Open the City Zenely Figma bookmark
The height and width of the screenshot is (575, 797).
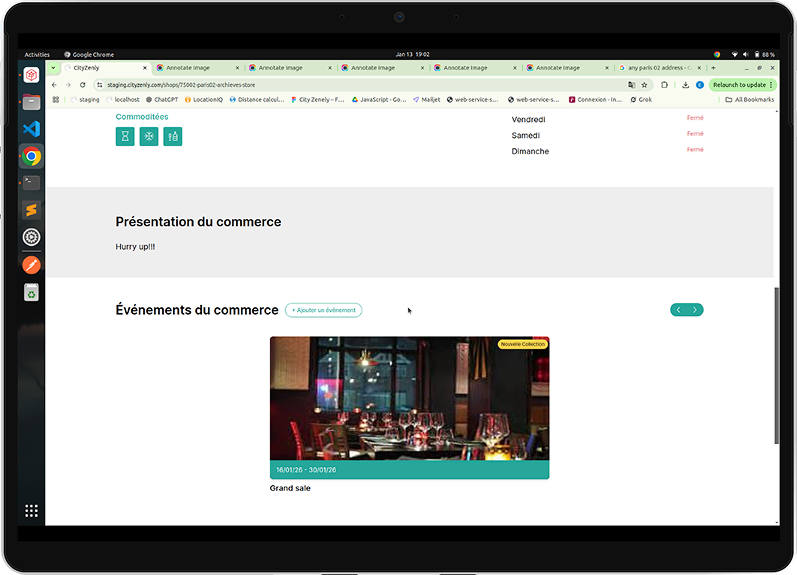point(318,100)
